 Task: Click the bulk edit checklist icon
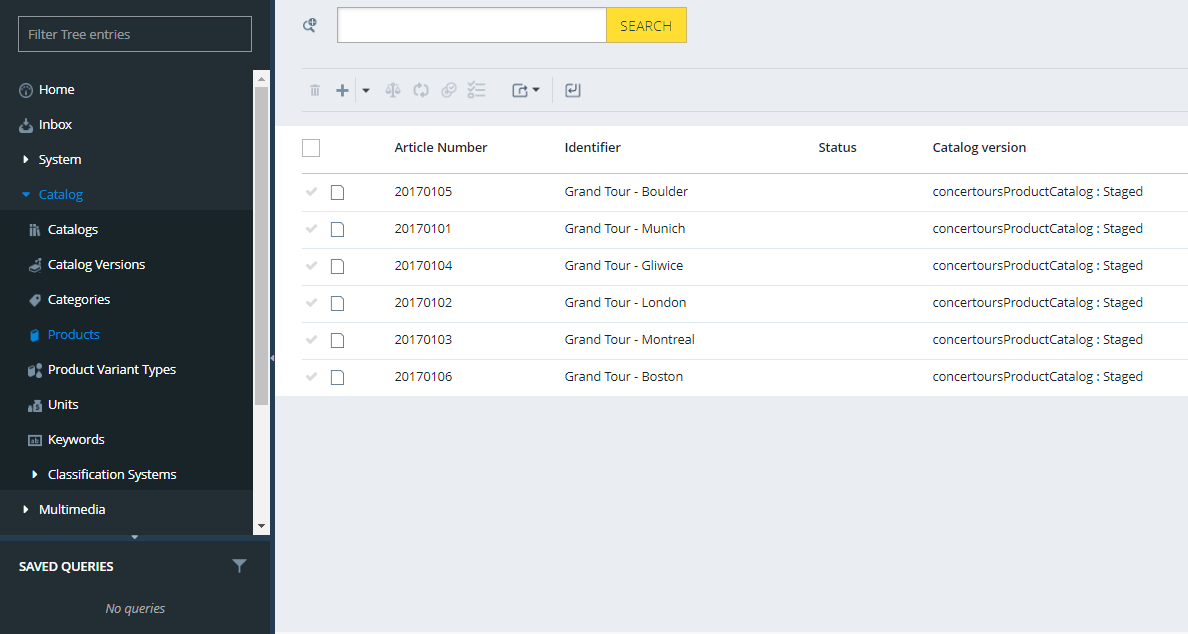pyautogui.click(x=477, y=90)
